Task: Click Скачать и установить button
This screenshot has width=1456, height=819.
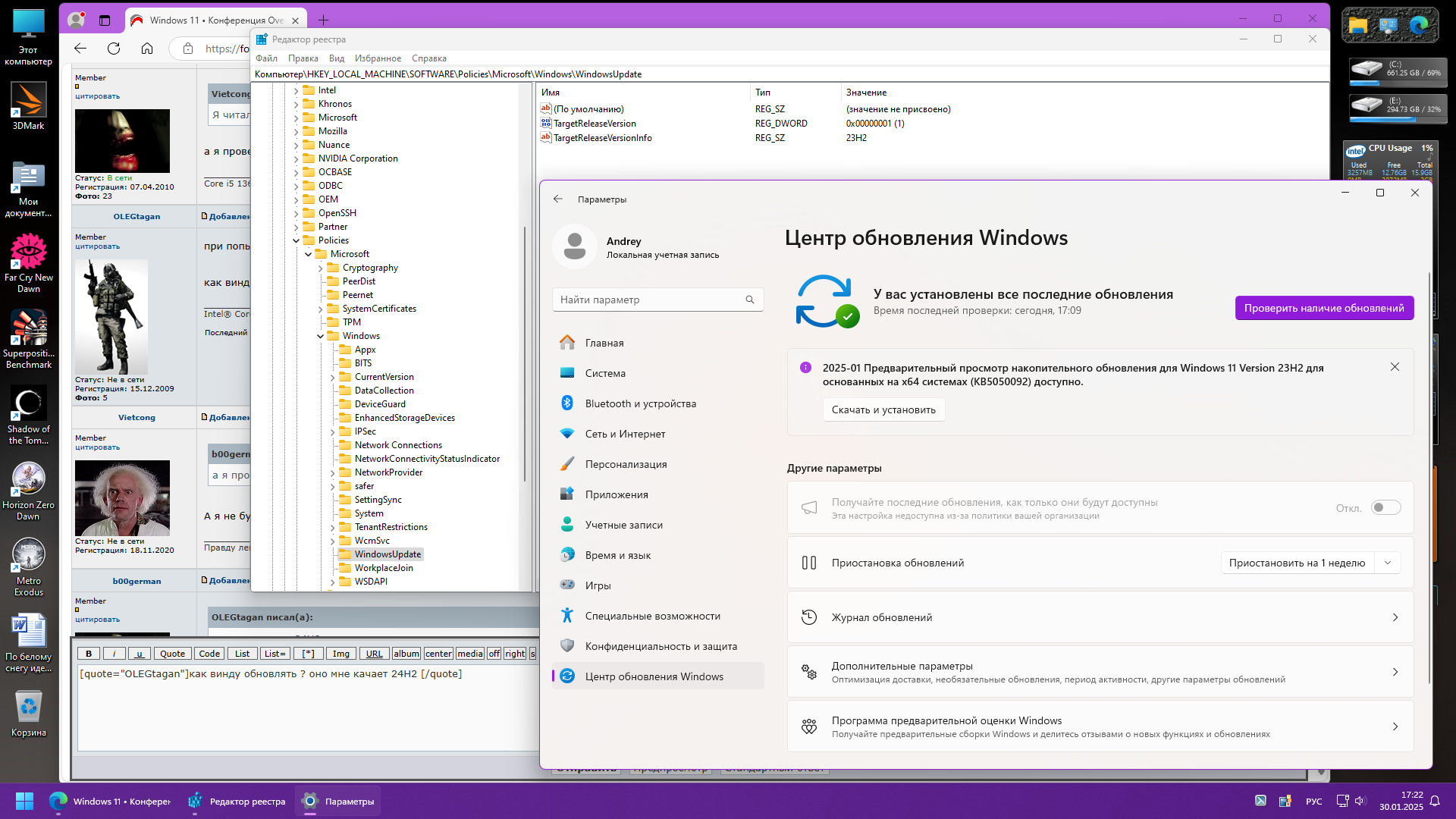Action: 883,409
